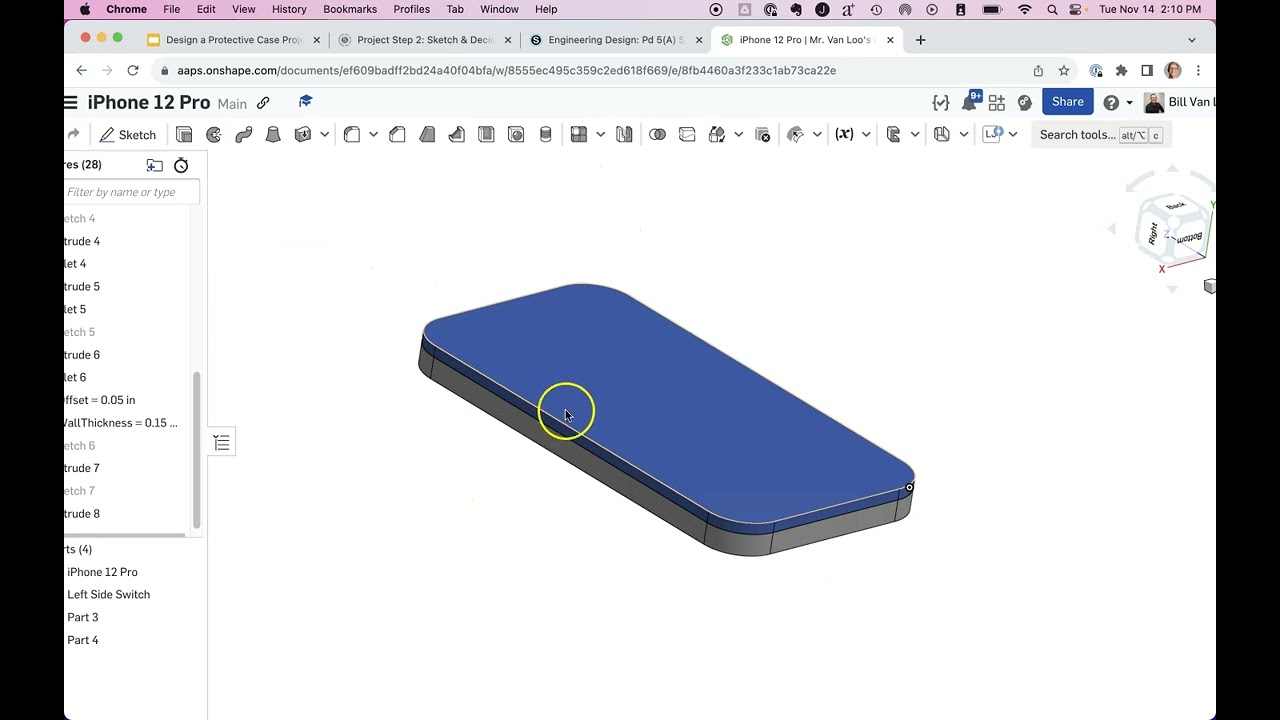
Task: Open Bill Van Loo user account
Action: 1179,102
